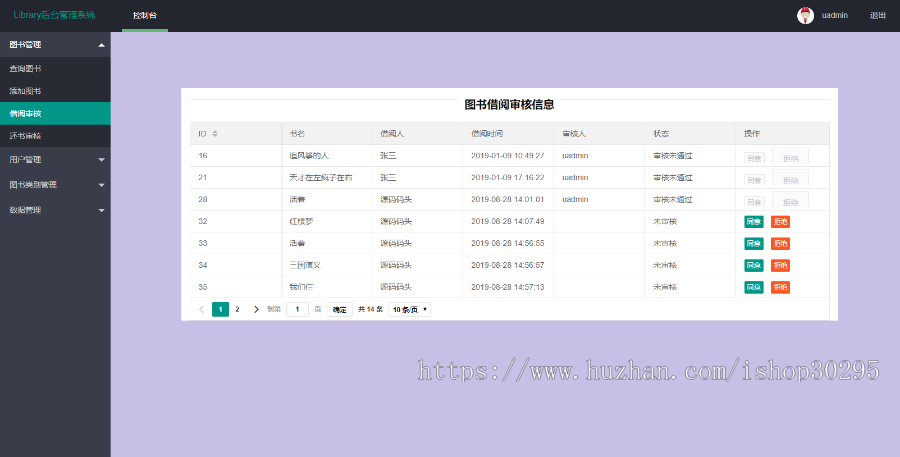This screenshot has height=457, width=900.
Task: Click disabled 拒绝 button in row 21
Action: tap(790, 179)
